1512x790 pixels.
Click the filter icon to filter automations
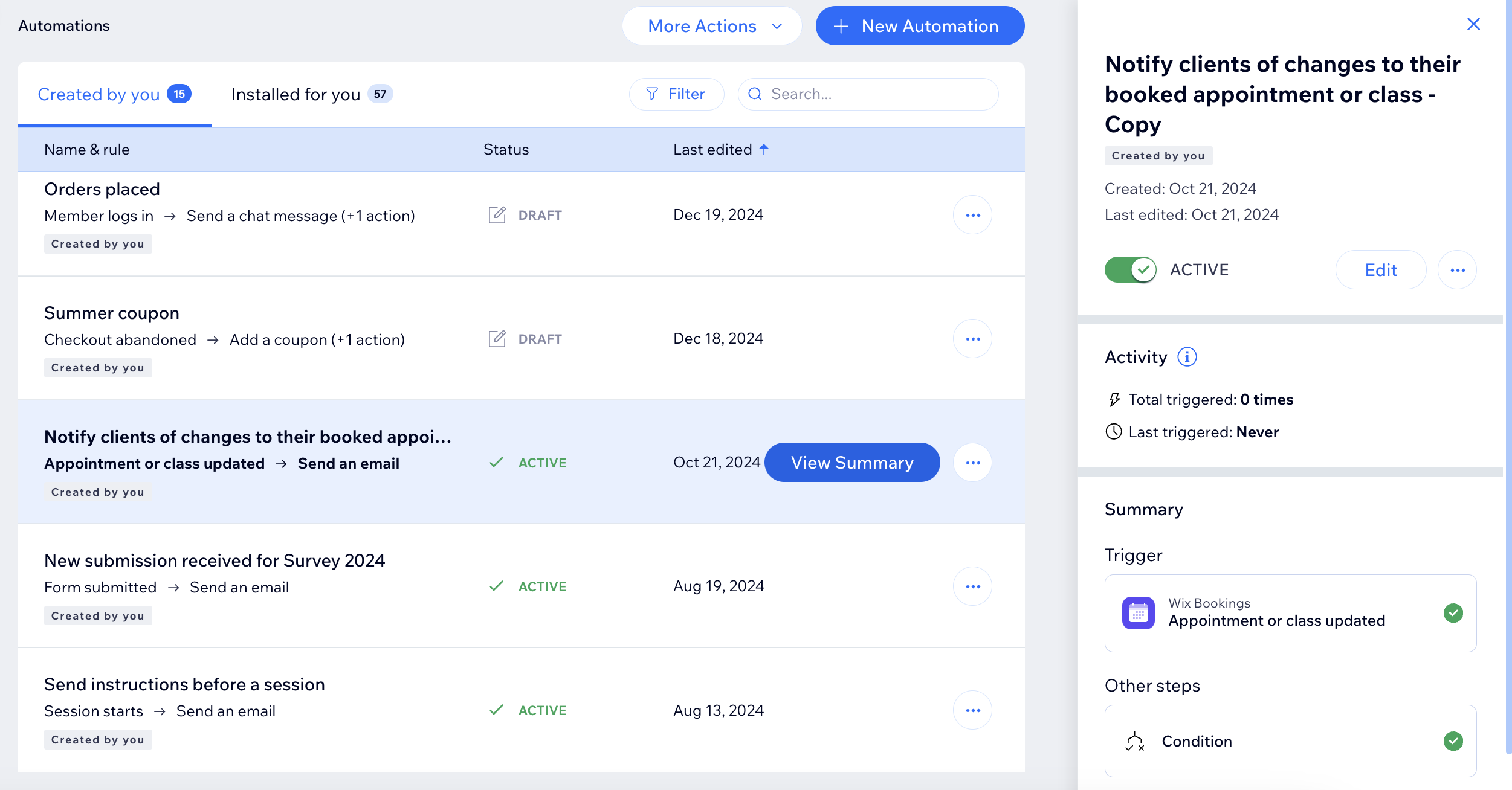(652, 93)
